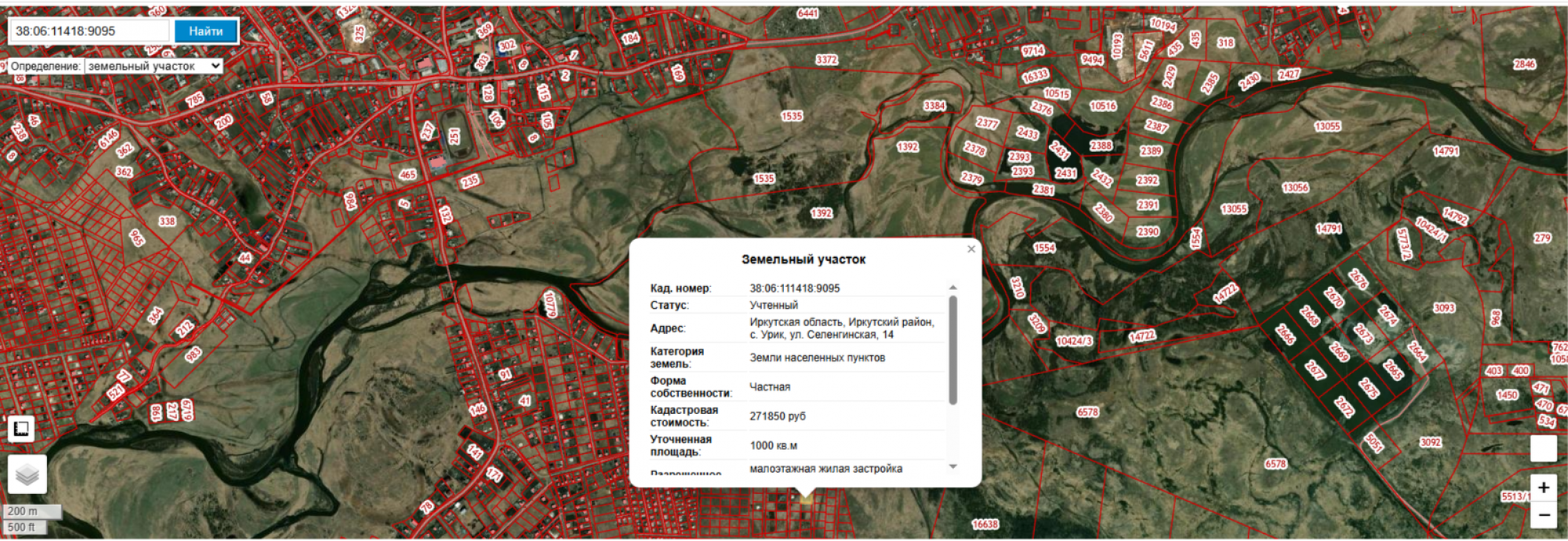The width and height of the screenshot is (1568, 541).
Task: Open the Определение object type dropdown
Action: click(153, 67)
